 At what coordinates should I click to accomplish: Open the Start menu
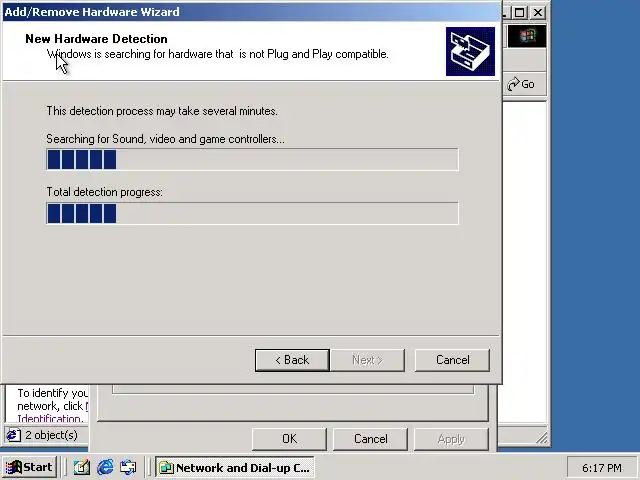29,467
